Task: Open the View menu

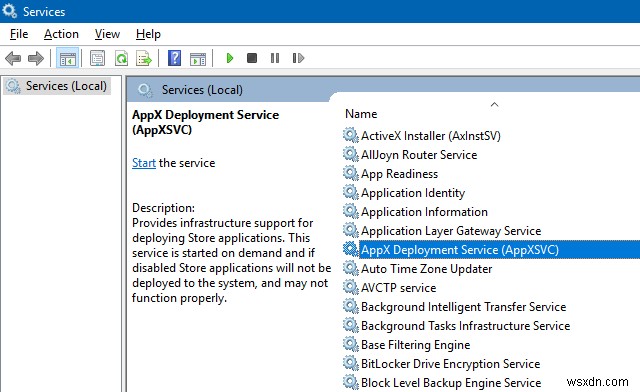Action: [107, 34]
